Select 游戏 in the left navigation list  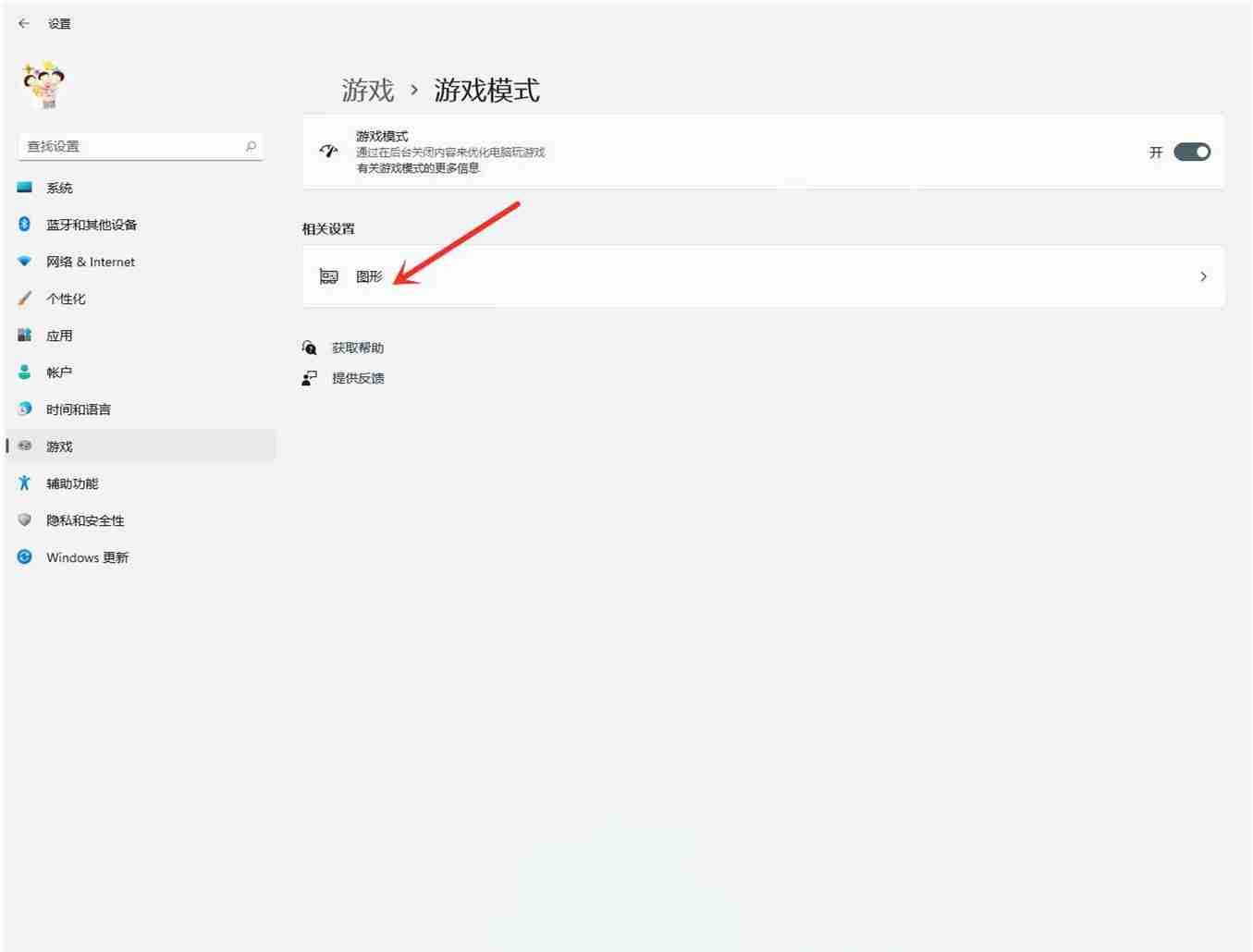pyautogui.click(x=59, y=445)
